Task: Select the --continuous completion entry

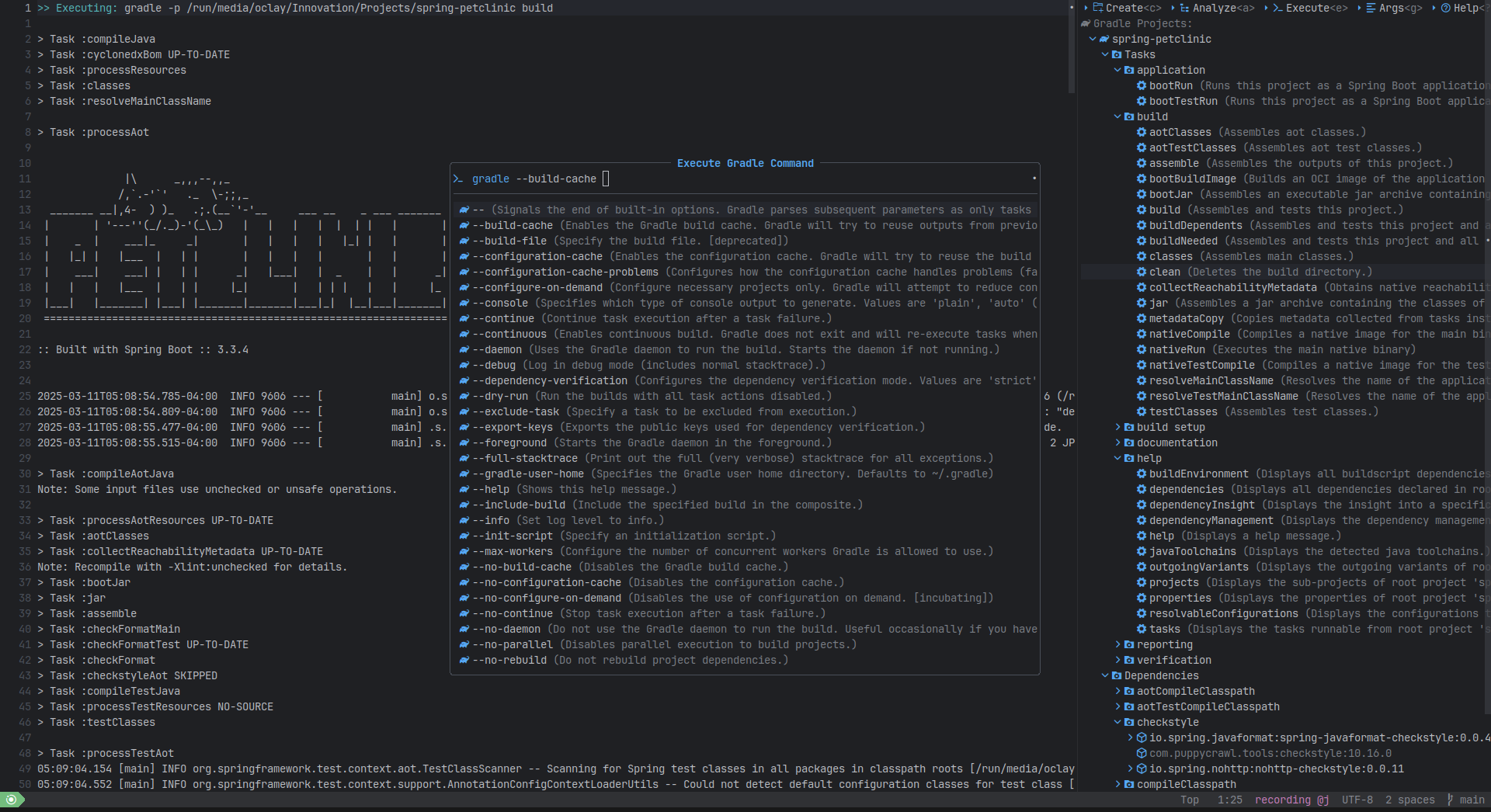Action: point(745,334)
